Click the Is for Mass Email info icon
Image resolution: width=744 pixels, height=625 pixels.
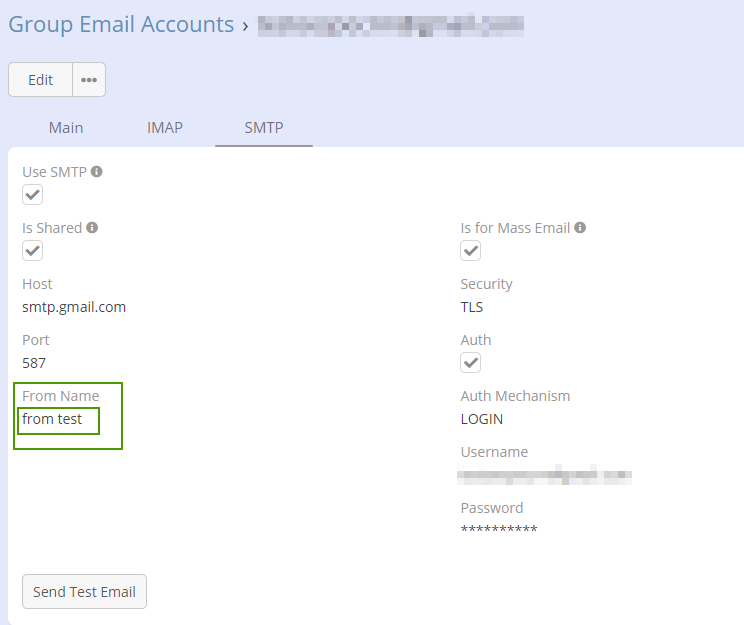pos(580,228)
